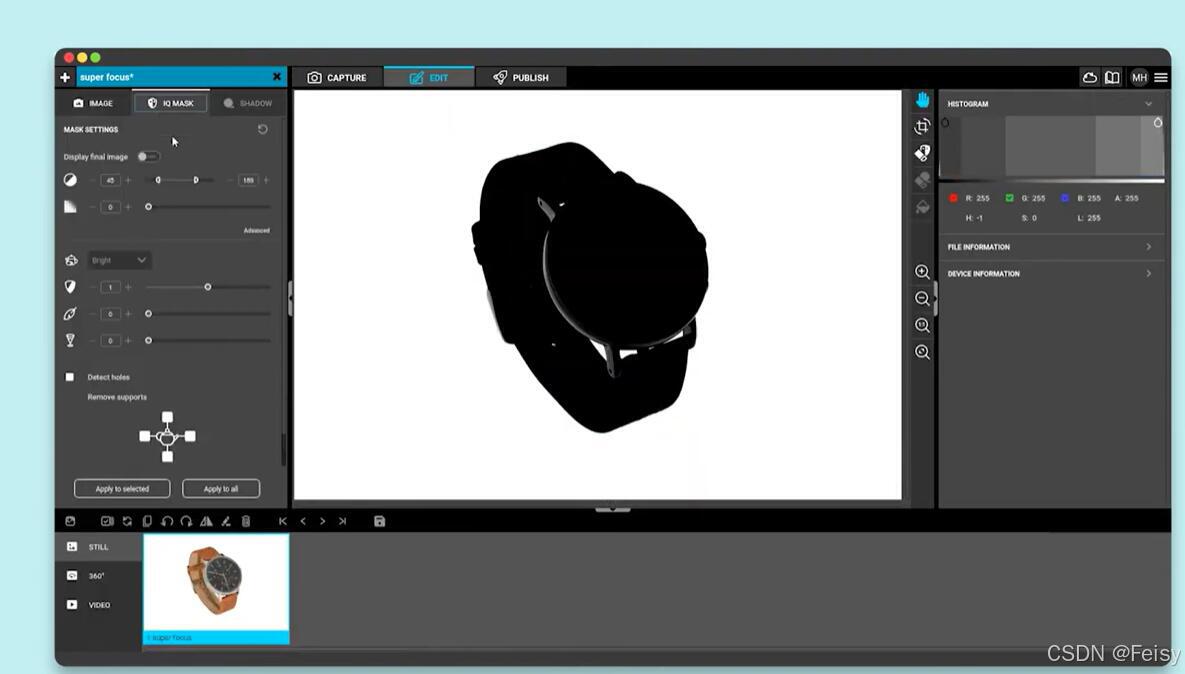Go to the next image arrow
Image resolution: width=1185 pixels, height=674 pixels.
[323, 521]
